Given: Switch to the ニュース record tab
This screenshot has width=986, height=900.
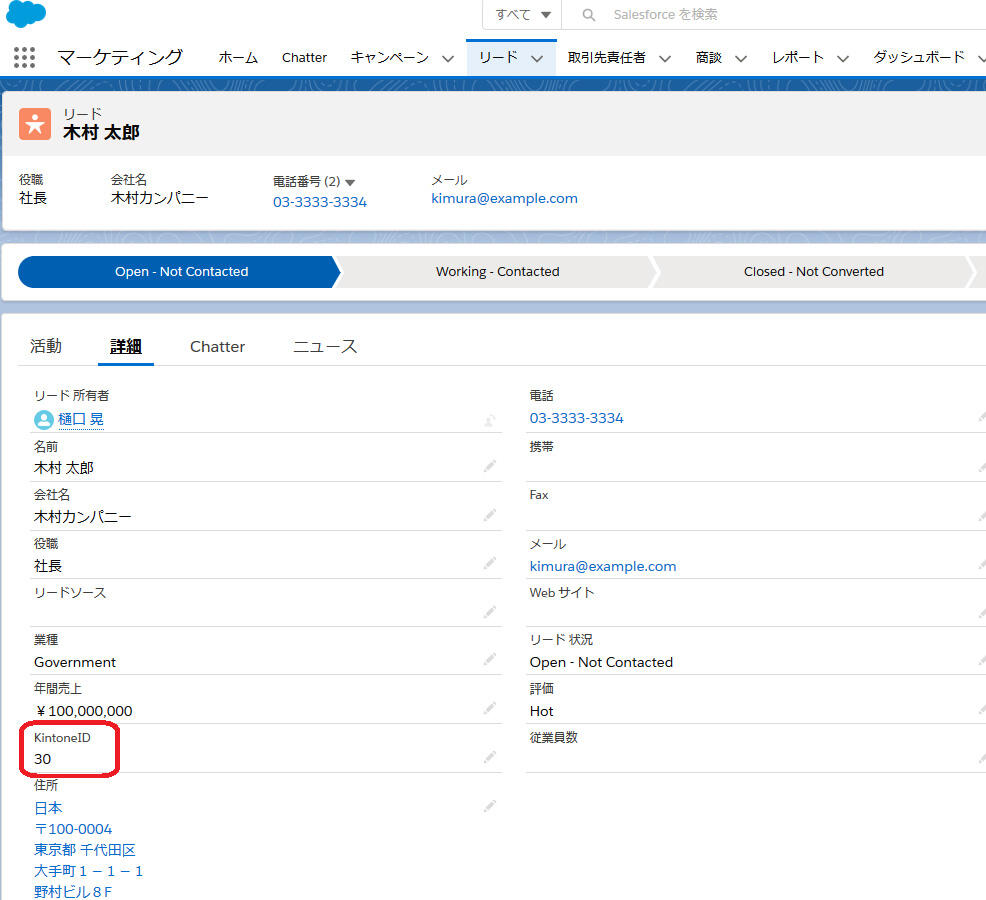Looking at the screenshot, I should (x=325, y=346).
